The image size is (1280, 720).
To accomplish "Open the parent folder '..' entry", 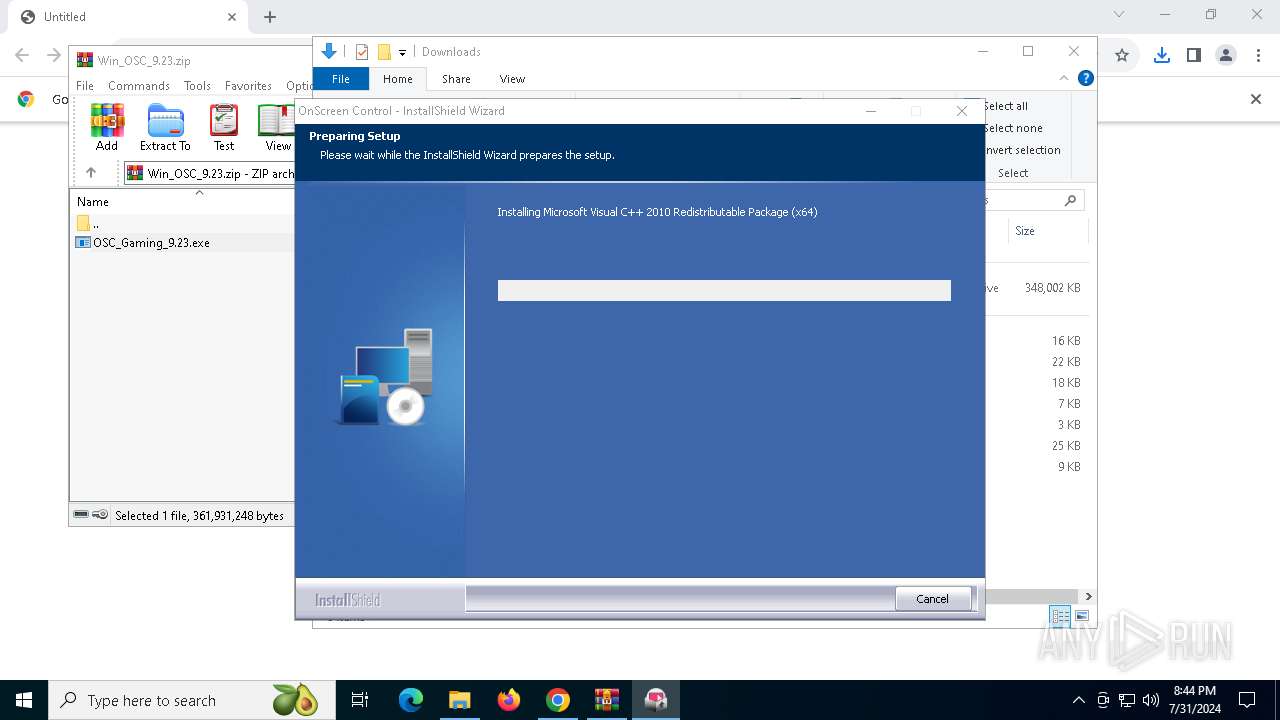I will [x=88, y=224].
